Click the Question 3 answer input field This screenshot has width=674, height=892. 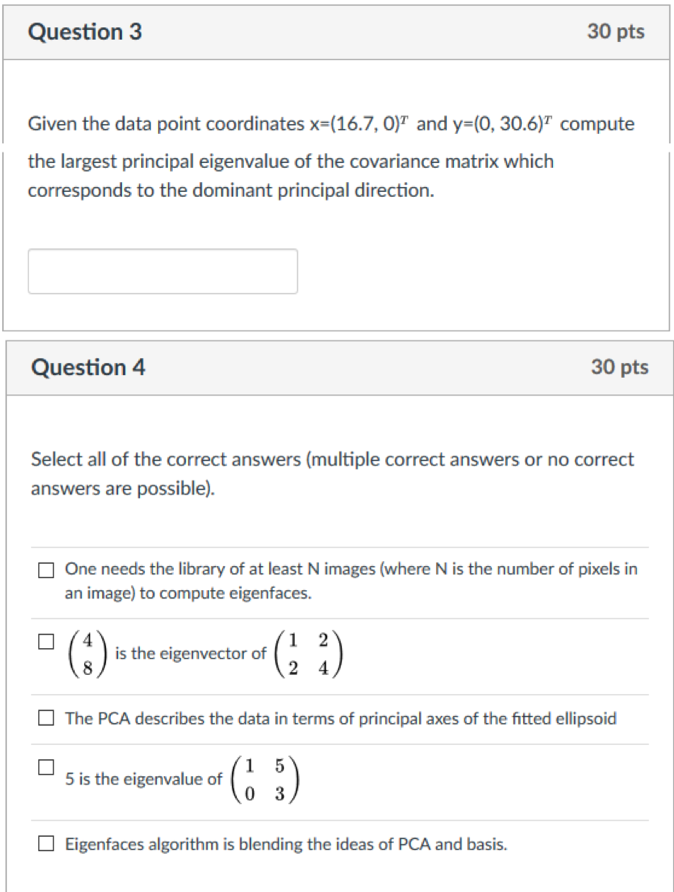pyautogui.click(x=162, y=271)
